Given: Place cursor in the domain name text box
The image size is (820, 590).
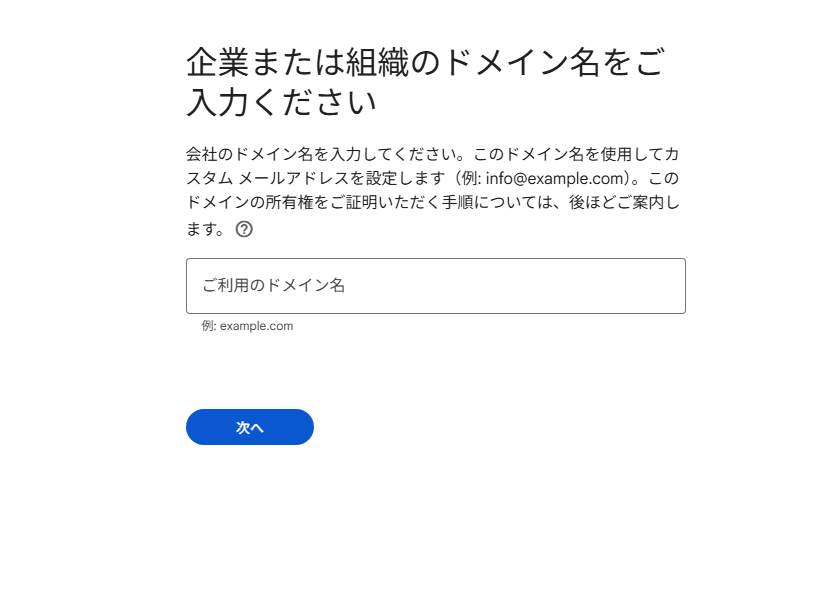Looking at the screenshot, I should click(436, 286).
